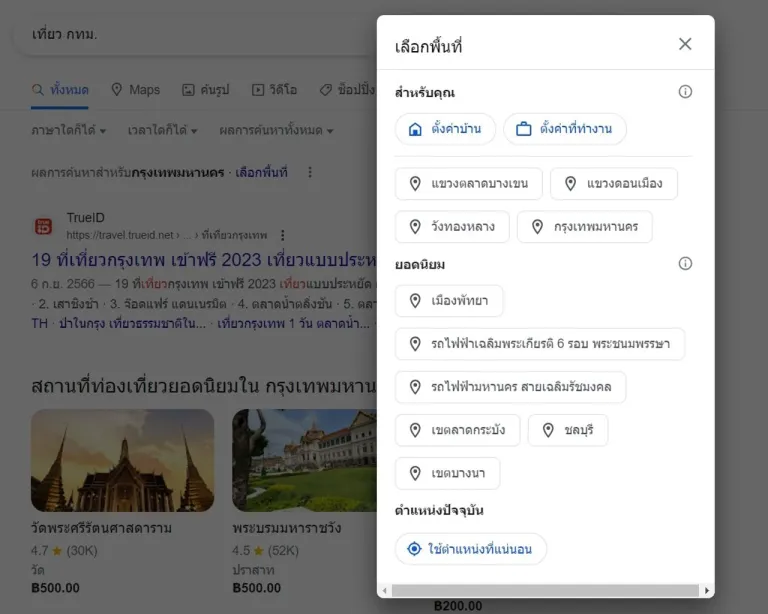Click dialog scrollbar left arrow
The height and width of the screenshot is (614, 768).
pyautogui.click(x=384, y=590)
